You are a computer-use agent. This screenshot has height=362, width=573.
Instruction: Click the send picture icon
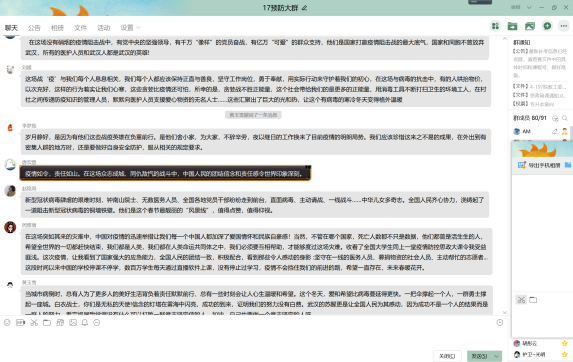[73, 323]
